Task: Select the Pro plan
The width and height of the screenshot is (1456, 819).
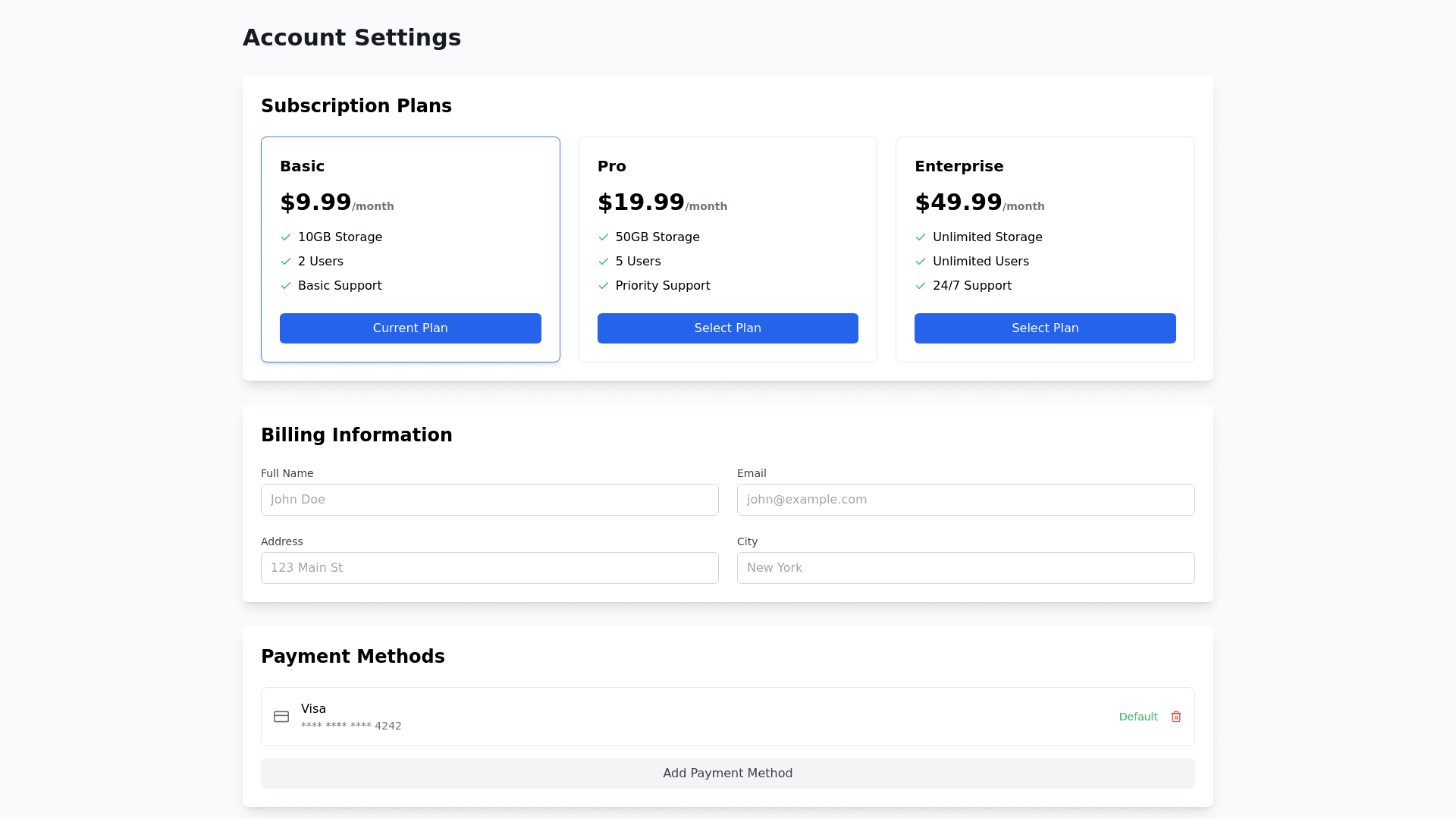Action: click(727, 328)
